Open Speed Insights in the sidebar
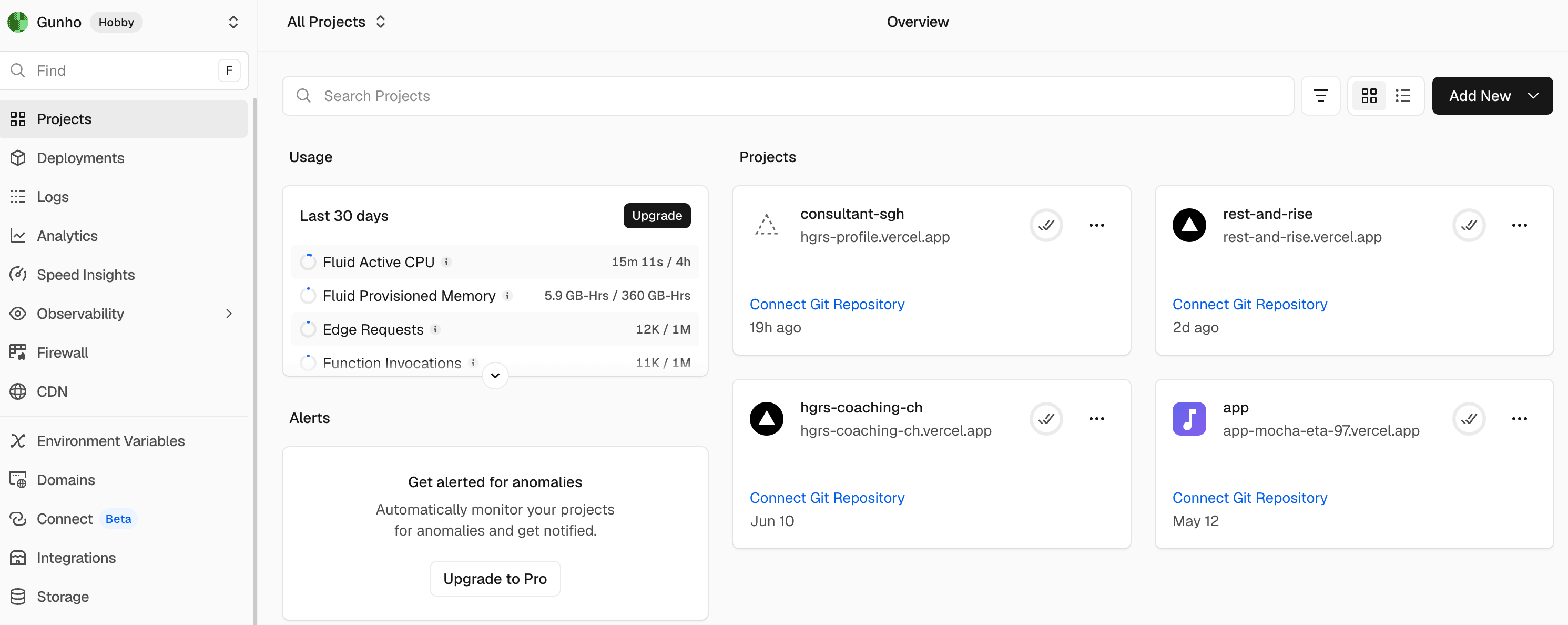 124,275
